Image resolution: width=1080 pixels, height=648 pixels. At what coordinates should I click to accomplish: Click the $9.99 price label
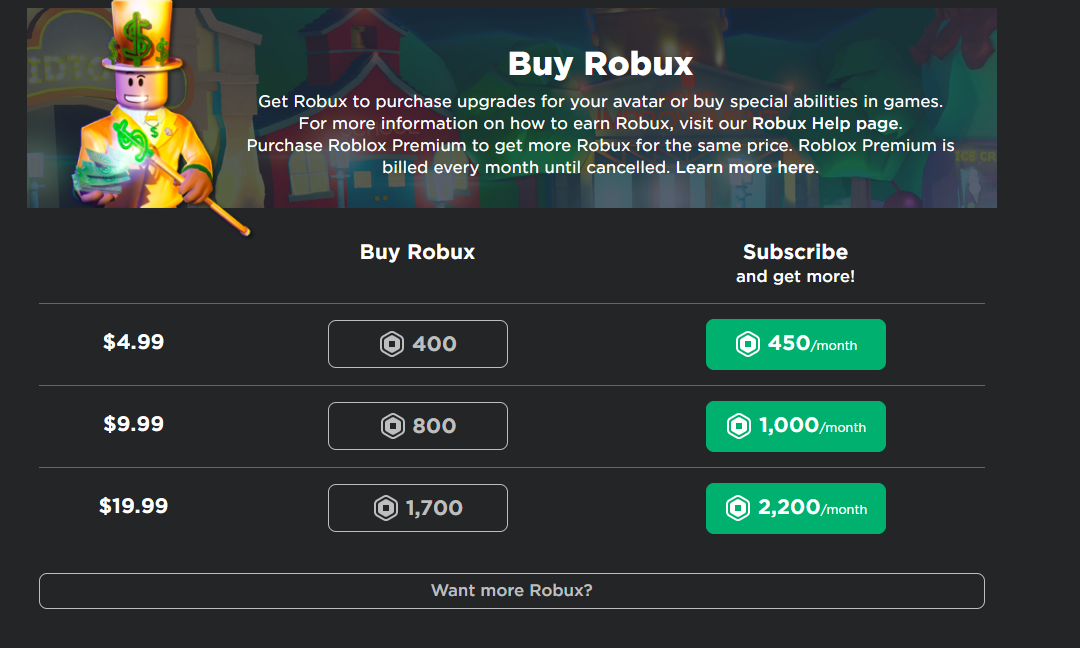(134, 424)
